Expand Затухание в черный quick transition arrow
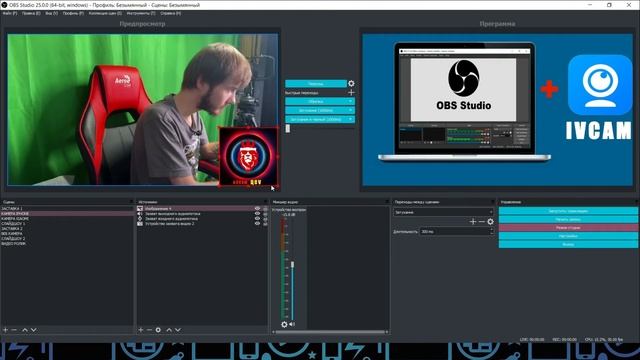The image size is (640, 360). [x=350, y=119]
